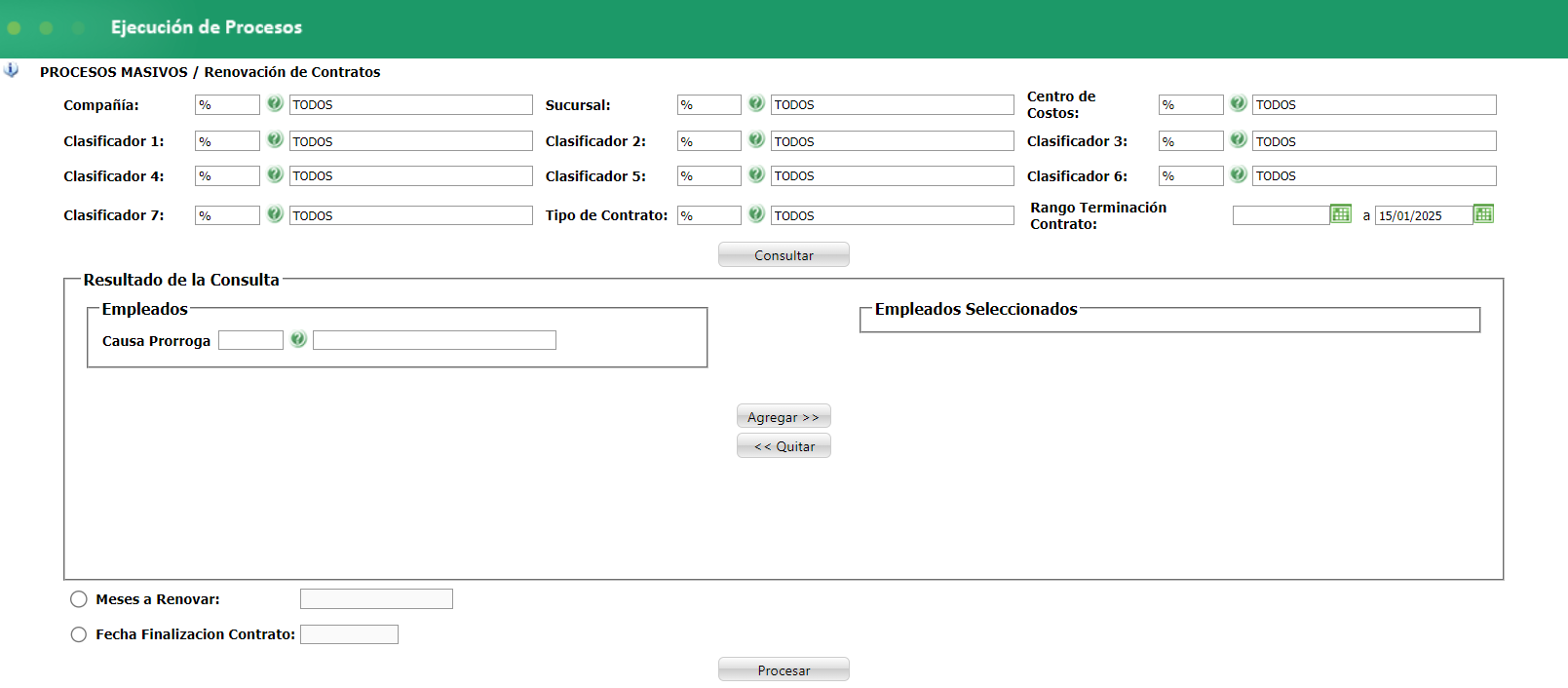This screenshot has height=688, width=1568.
Task: Focus the Clasificador 7 code field
Action: pyautogui.click(x=227, y=215)
